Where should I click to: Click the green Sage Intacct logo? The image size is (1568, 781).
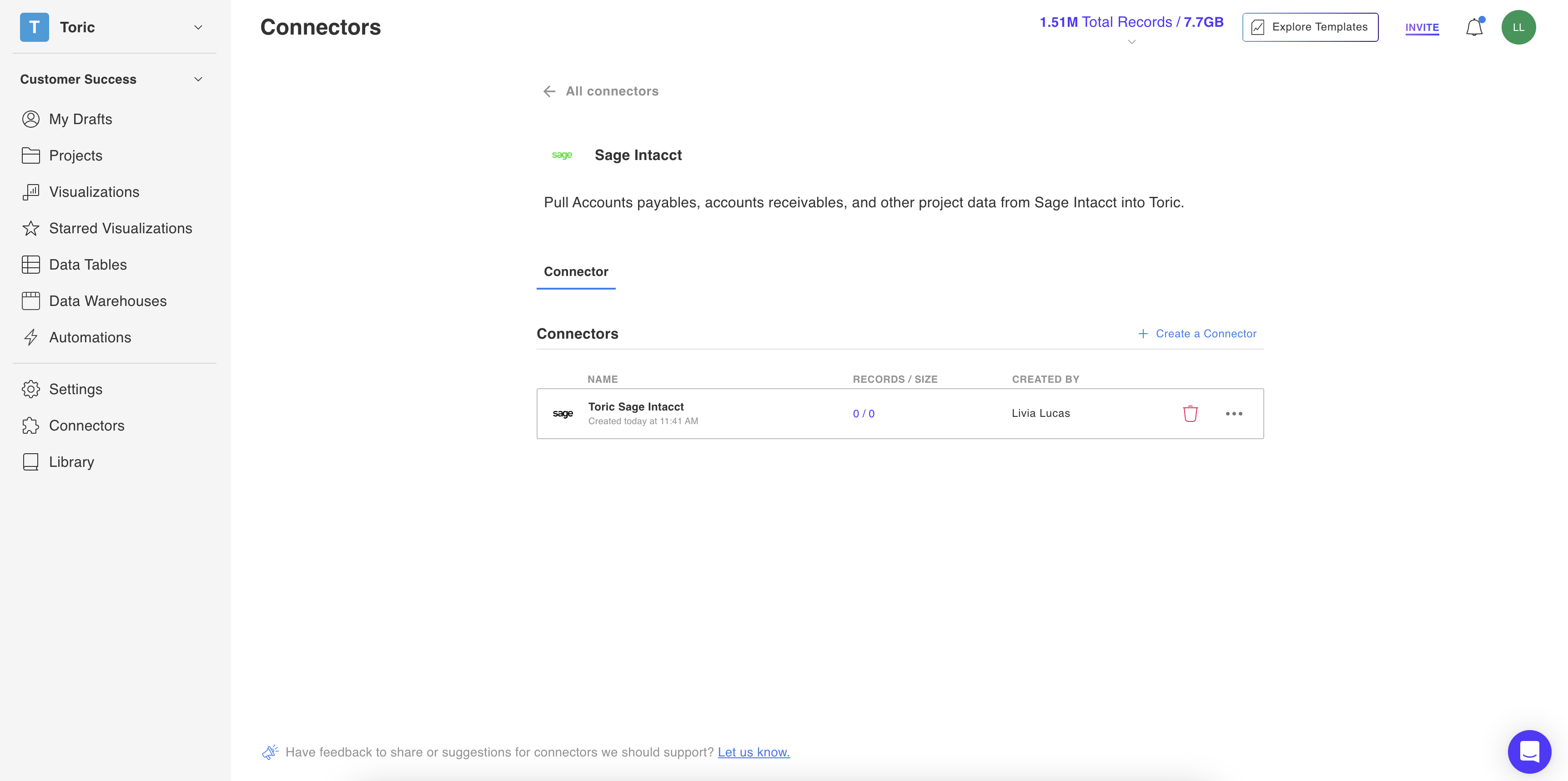coord(561,155)
